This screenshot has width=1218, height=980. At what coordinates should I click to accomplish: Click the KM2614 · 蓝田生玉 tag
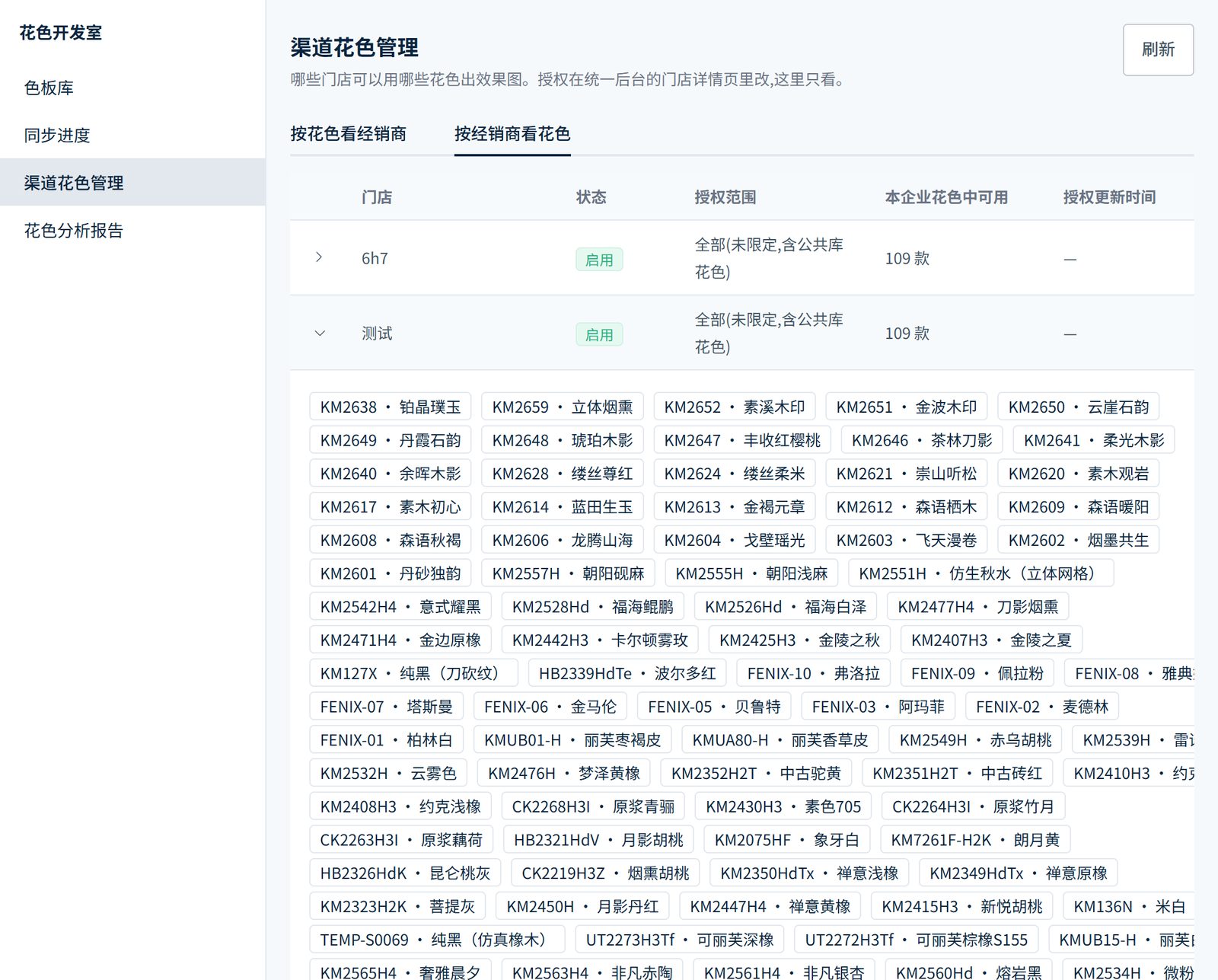coord(563,506)
